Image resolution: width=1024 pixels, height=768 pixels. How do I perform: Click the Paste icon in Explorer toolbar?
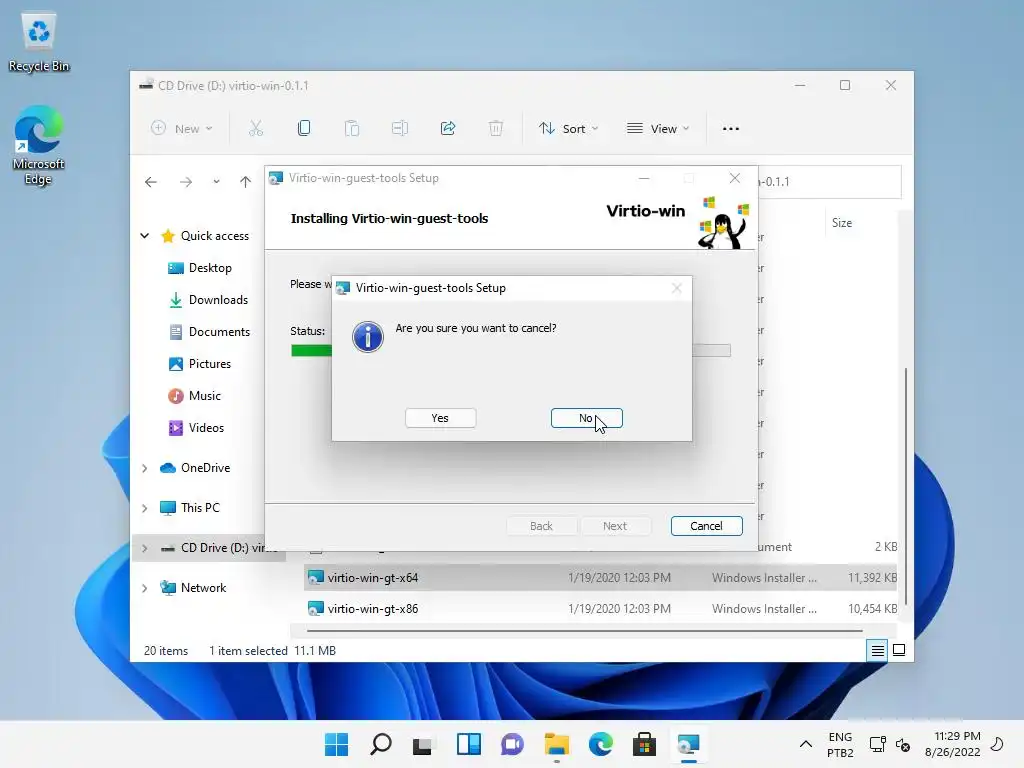(x=352, y=129)
